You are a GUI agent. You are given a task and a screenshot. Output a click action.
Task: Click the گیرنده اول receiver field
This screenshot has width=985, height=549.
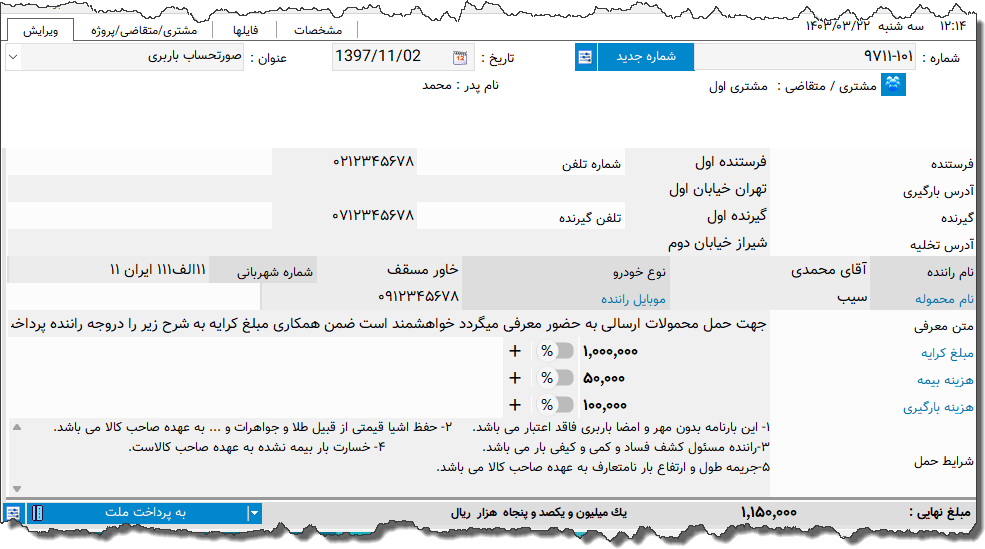click(x=697, y=215)
